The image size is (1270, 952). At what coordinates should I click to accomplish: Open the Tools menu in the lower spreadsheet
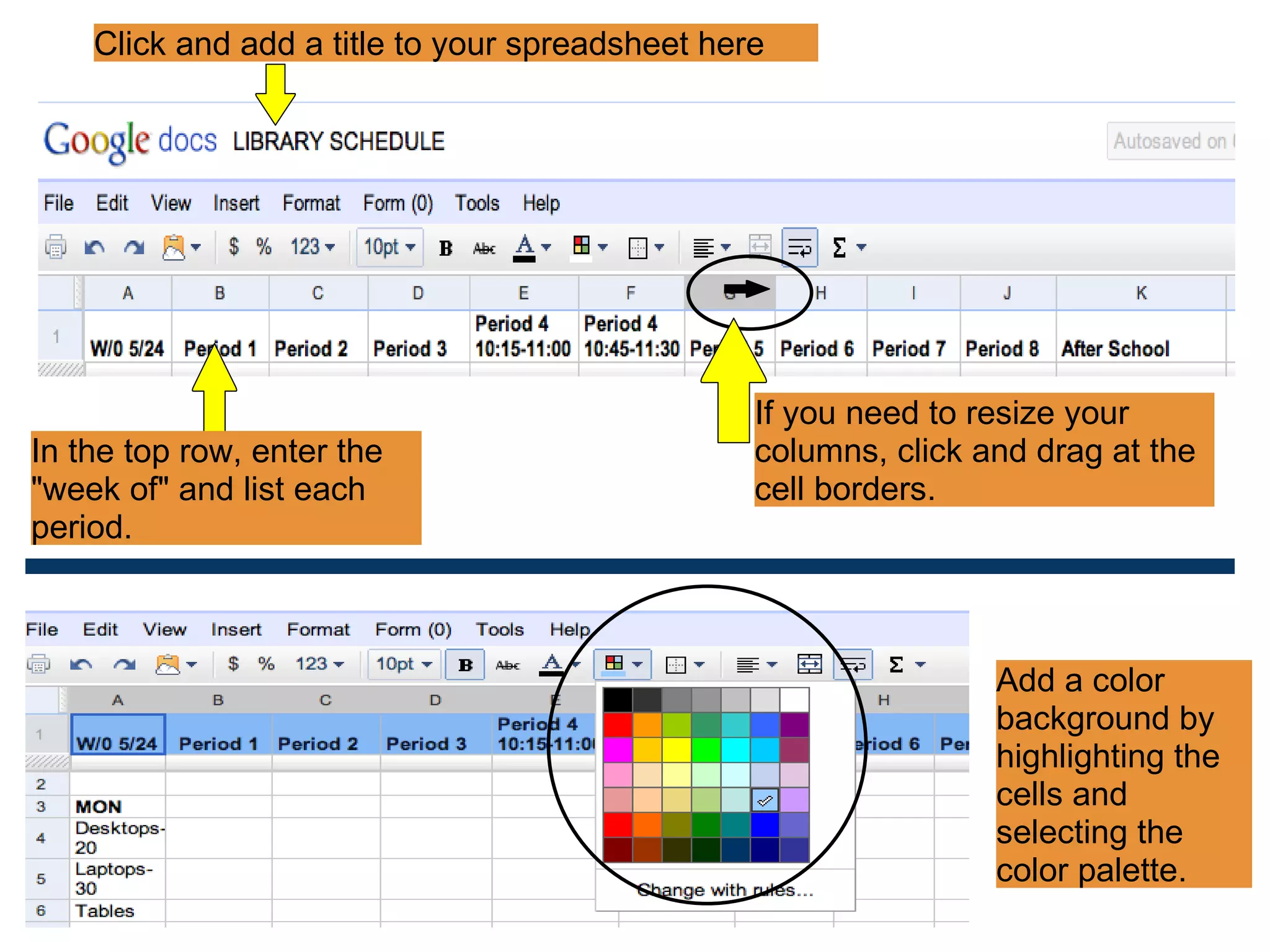coord(500,630)
